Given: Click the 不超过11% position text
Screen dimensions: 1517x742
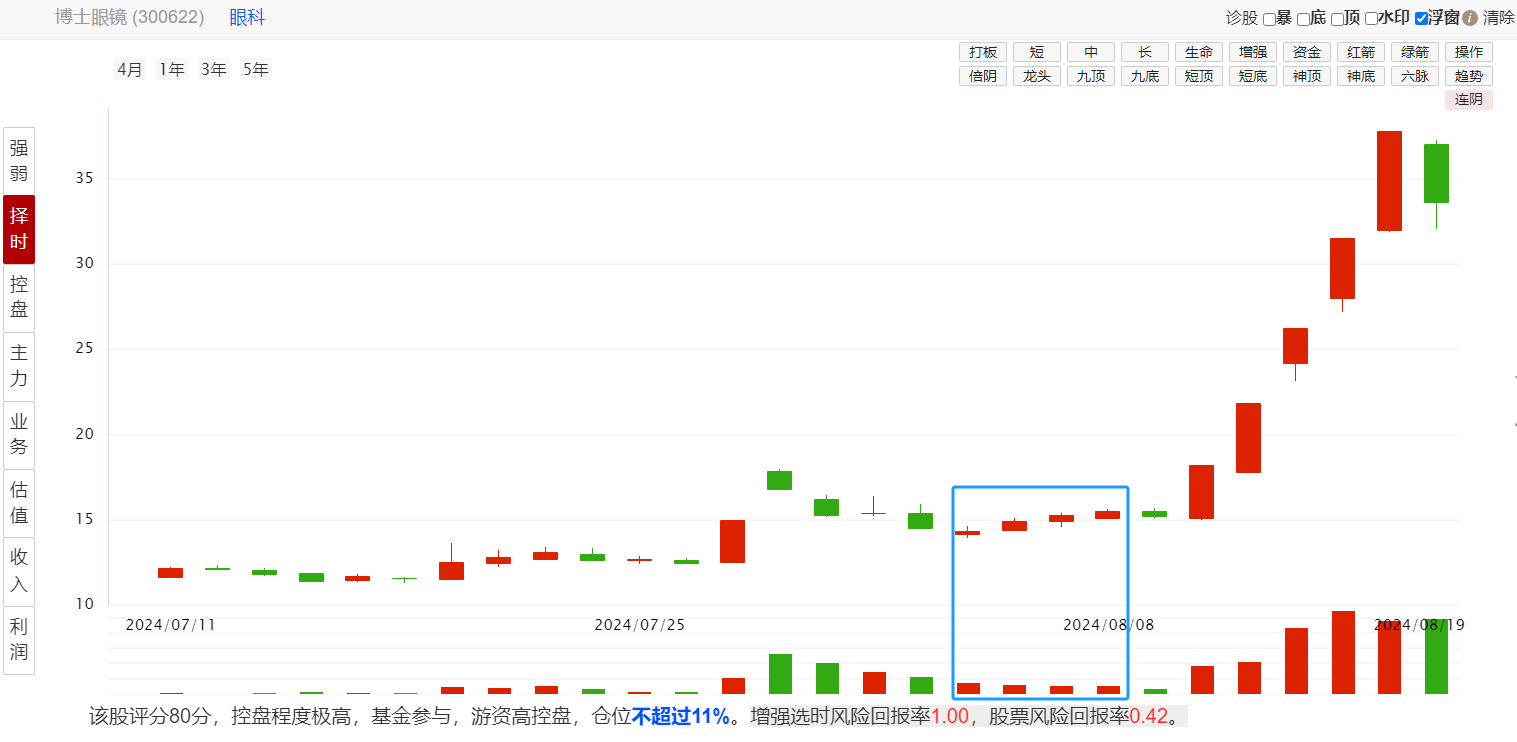Looking at the screenshot, I should [681, 717].
